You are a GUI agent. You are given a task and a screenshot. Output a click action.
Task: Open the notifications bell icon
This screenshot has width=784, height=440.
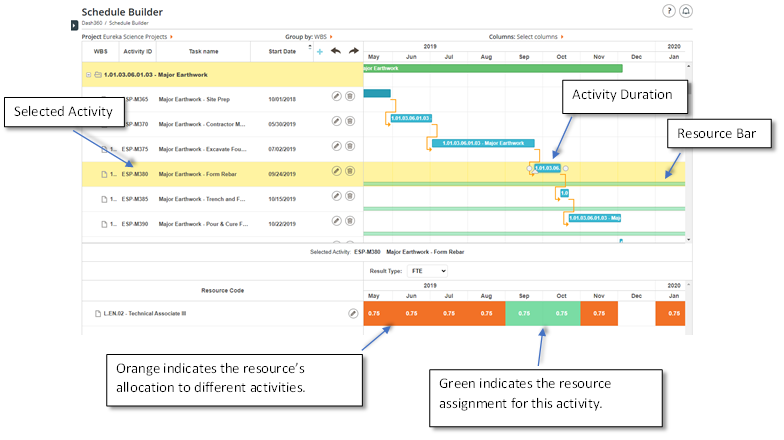tap(686, 11)
